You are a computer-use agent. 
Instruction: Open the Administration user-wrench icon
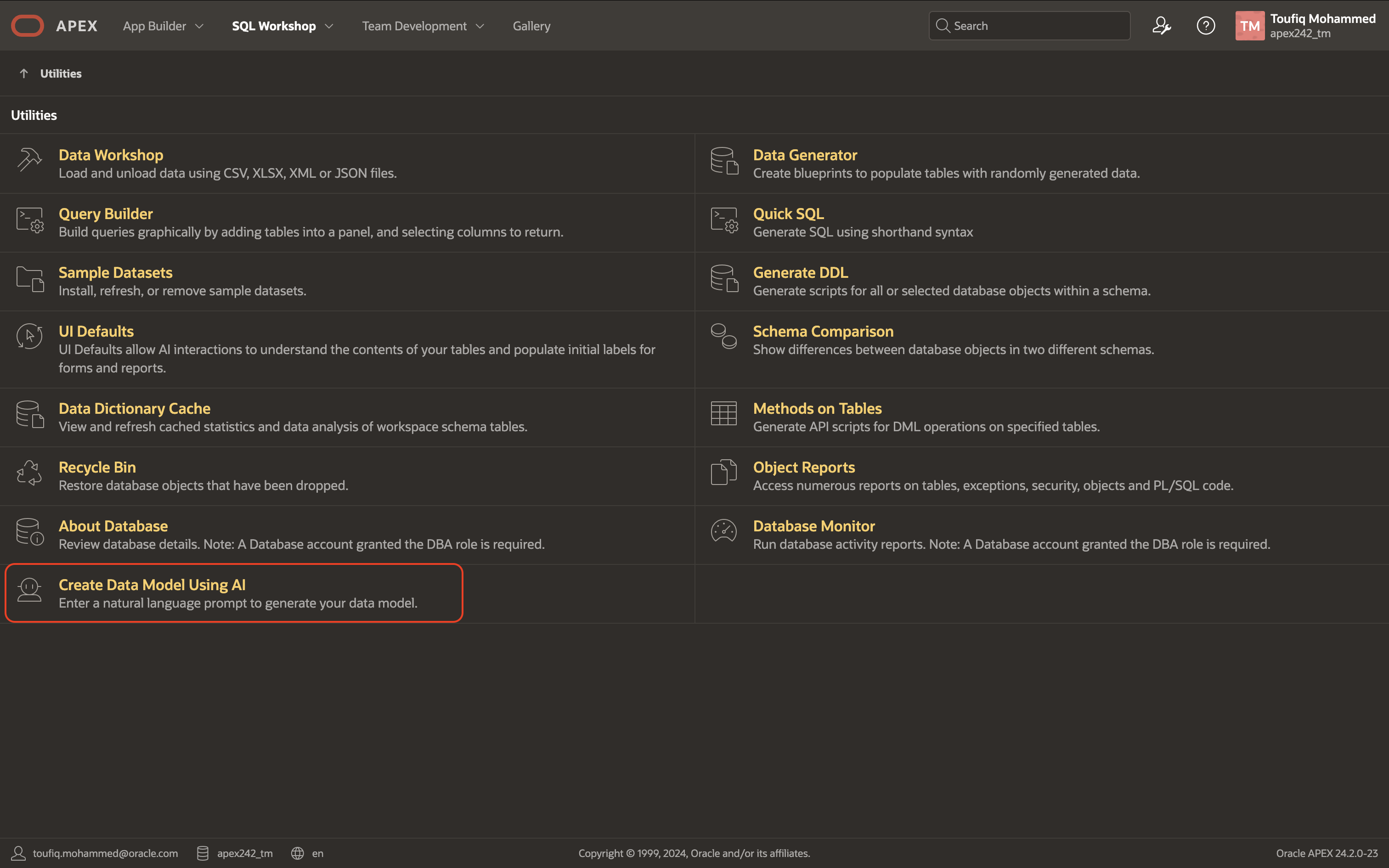pyautogui.click(x=1161, y=26)
